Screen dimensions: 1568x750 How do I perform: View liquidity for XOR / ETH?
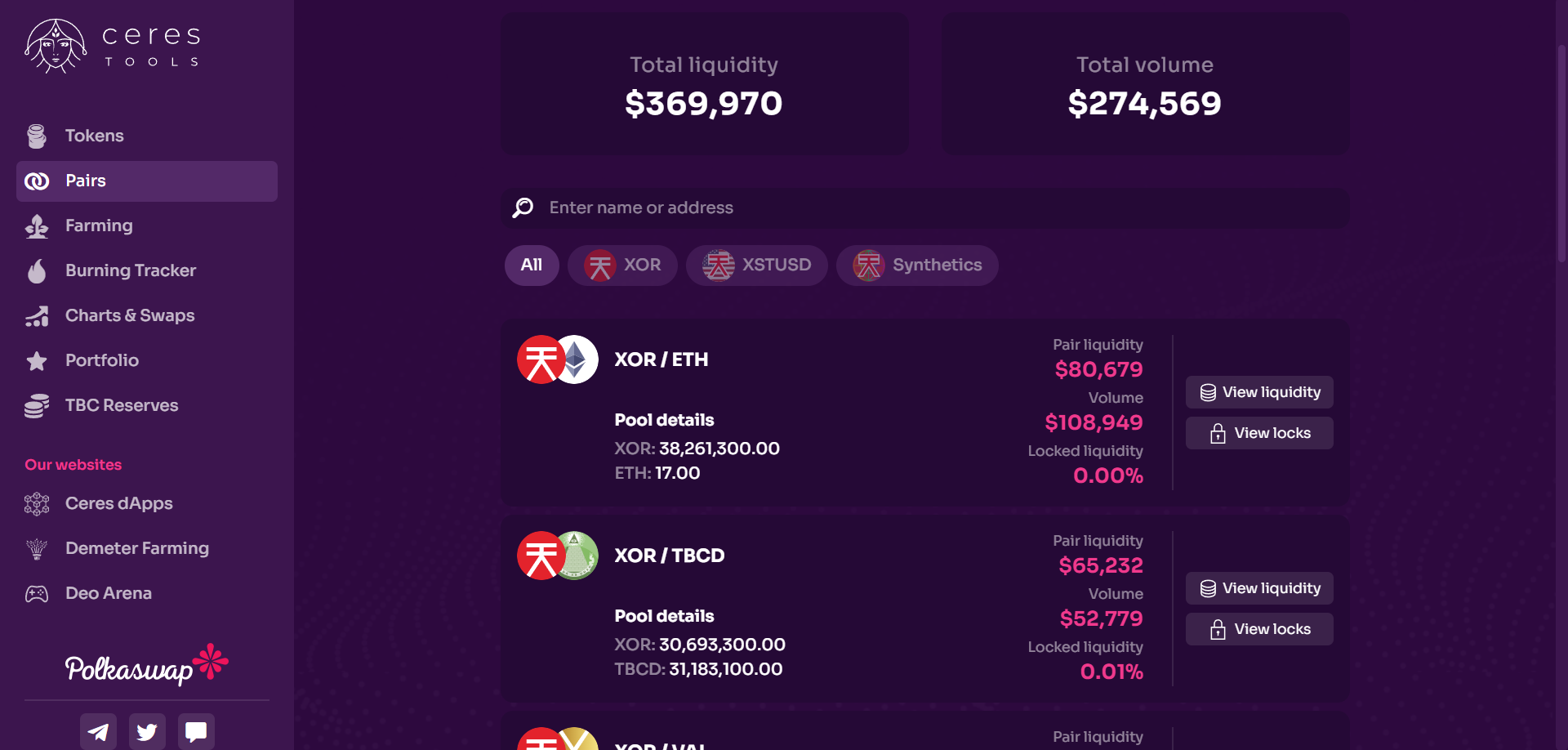tap(1259, 392)
